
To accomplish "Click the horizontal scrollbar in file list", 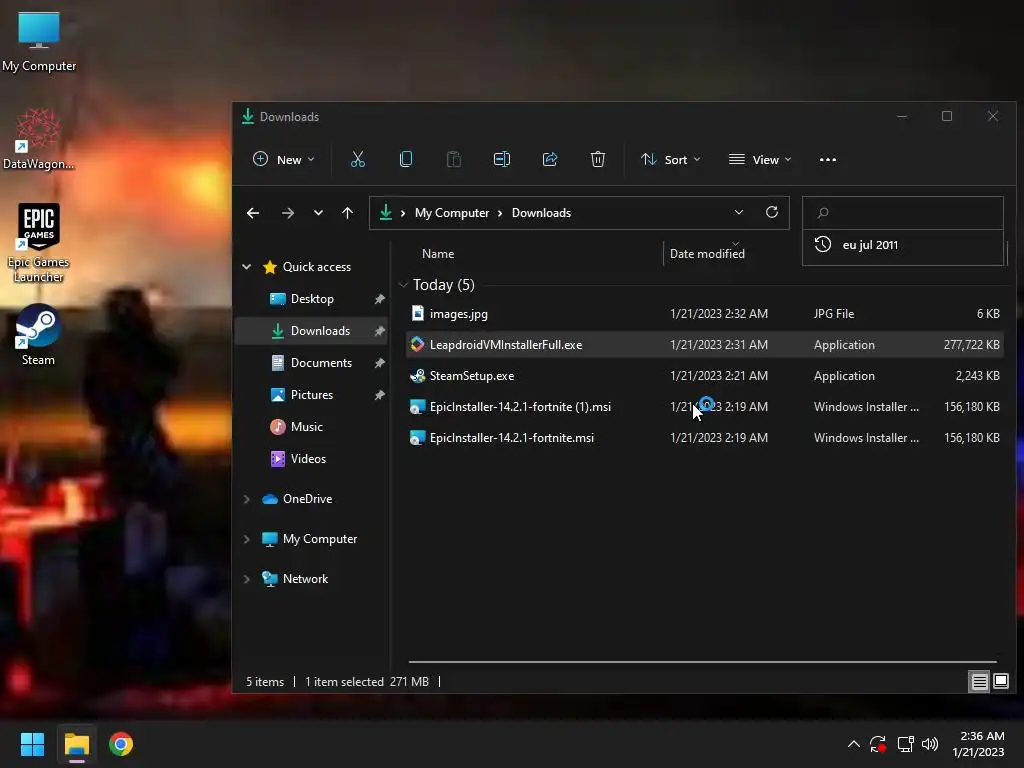I will pyautogui.click(x=702, y=662).
